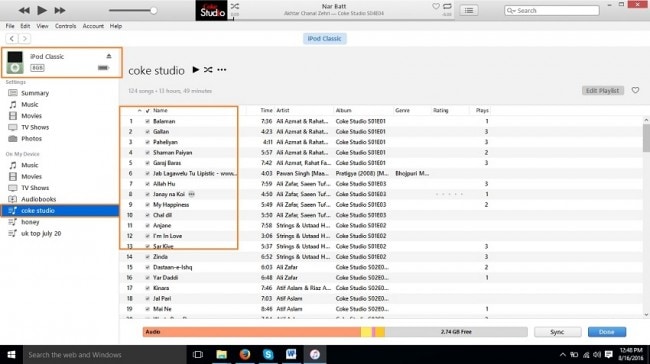
Task: Click the iPod Classic device image
Action: tap(15, 62)
